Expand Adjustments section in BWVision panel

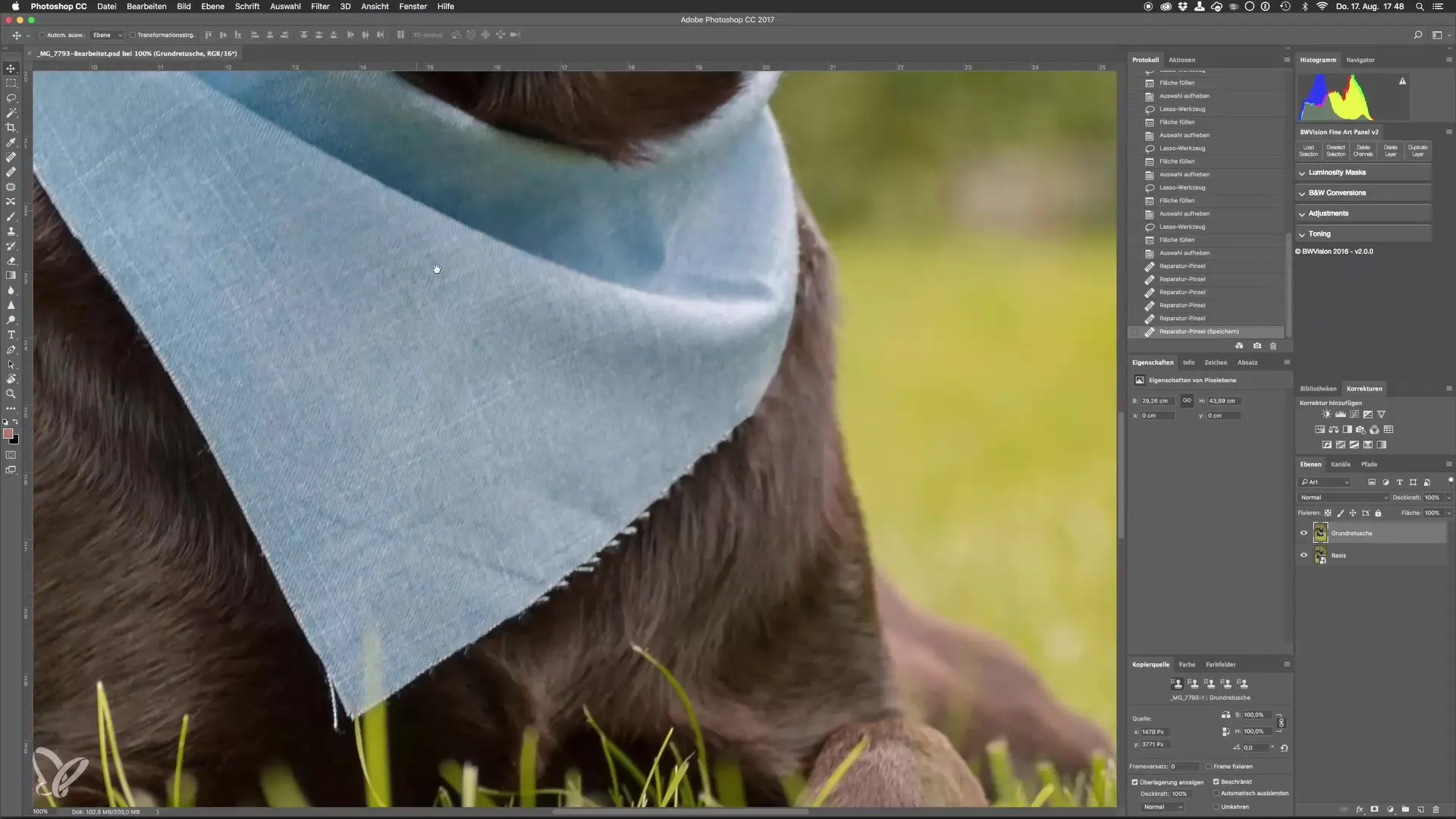(x=1363, y=214)
